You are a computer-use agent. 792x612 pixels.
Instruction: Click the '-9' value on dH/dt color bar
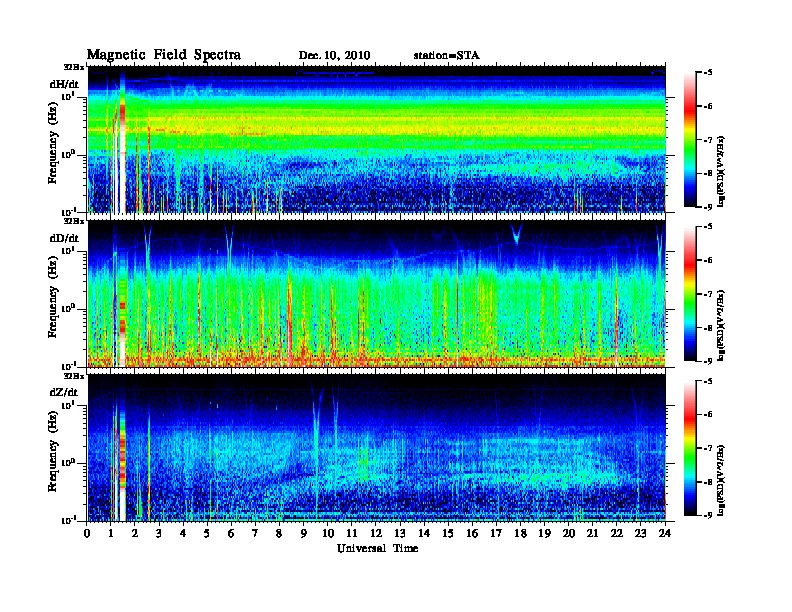[708, 207]
